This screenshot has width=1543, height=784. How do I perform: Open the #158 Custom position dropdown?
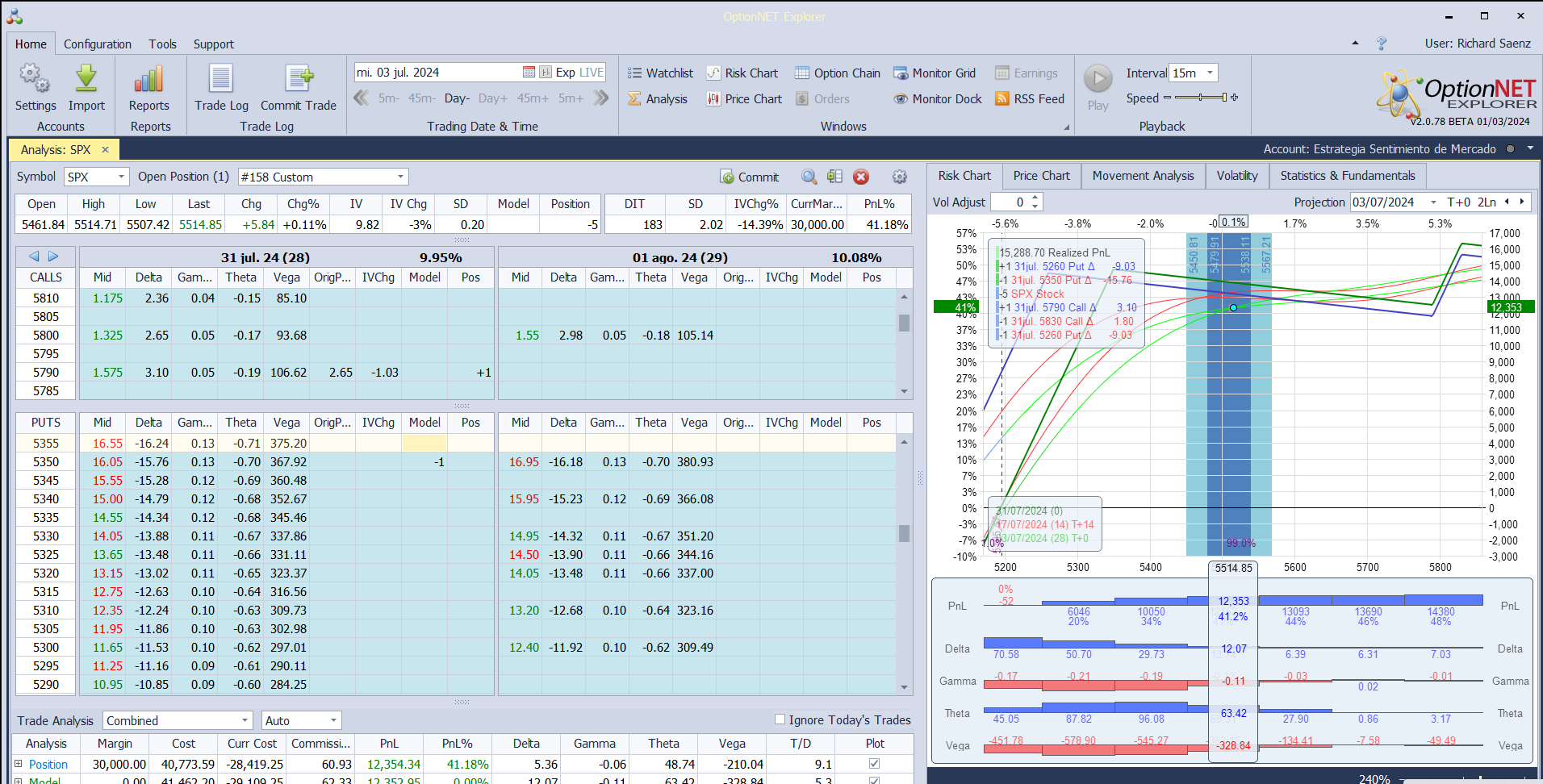pyautogui.click(x=401, y=177)
